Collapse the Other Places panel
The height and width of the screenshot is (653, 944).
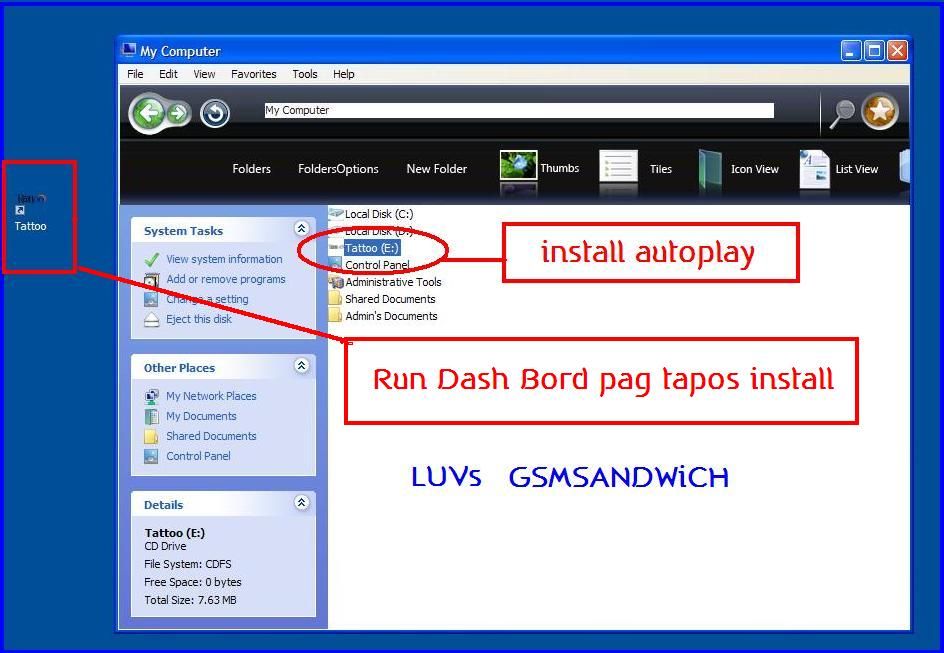[301, 366]
